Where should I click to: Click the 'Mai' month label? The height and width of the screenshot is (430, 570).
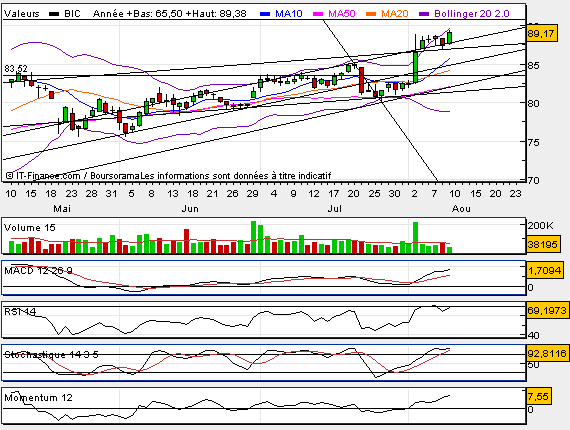pos(62,209)
